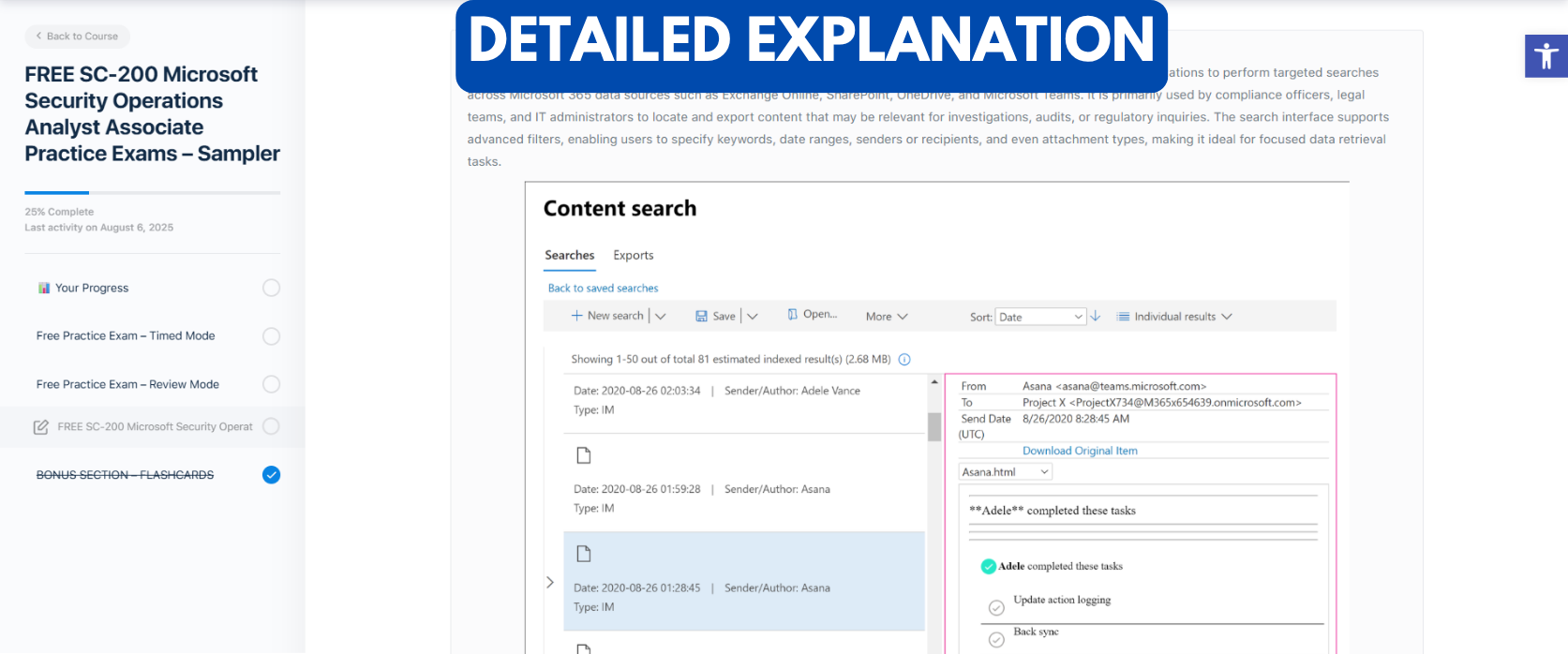Click the Open search document icon
1568x654 pixels.
793,315
